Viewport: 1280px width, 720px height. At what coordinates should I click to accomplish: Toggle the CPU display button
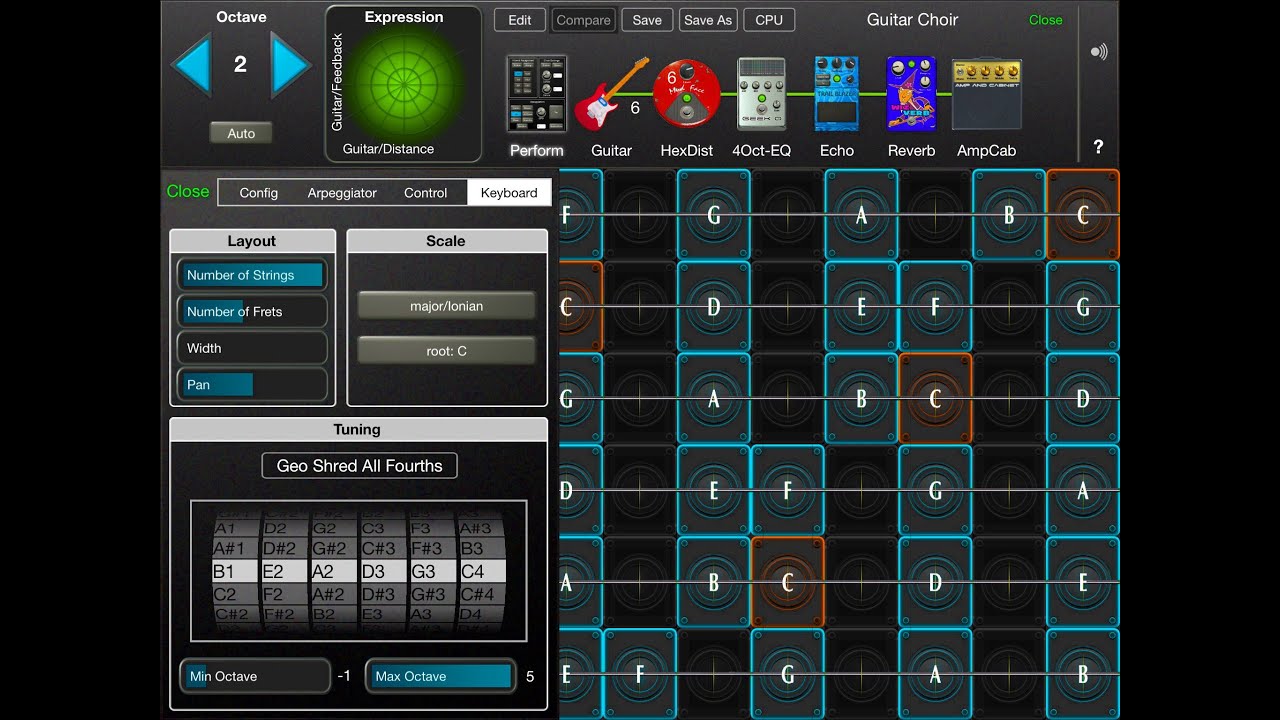click(769, 20)
